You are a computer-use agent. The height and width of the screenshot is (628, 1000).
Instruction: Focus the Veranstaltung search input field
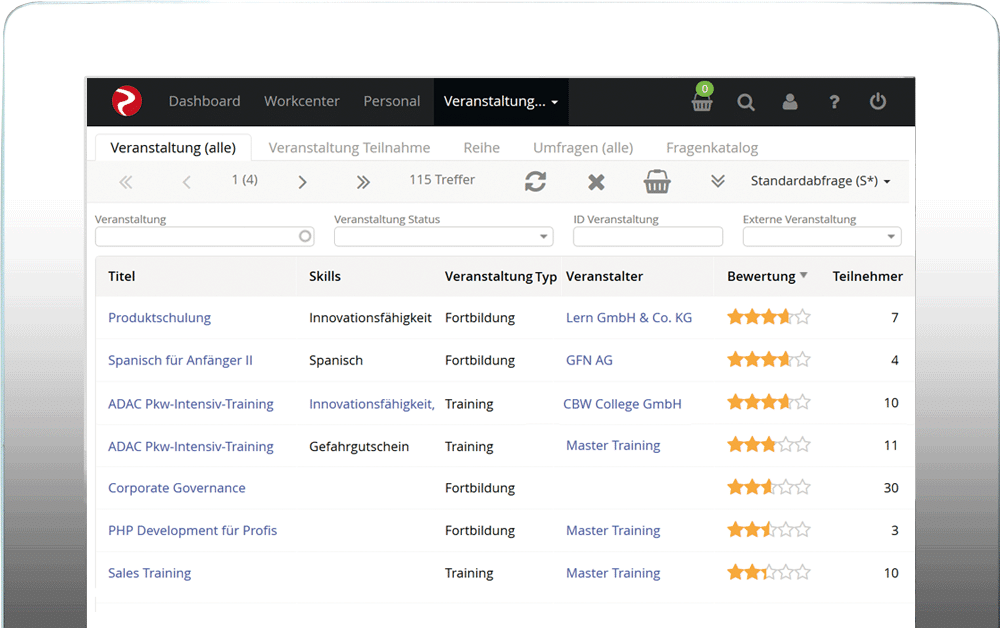[x=205, y=237]
